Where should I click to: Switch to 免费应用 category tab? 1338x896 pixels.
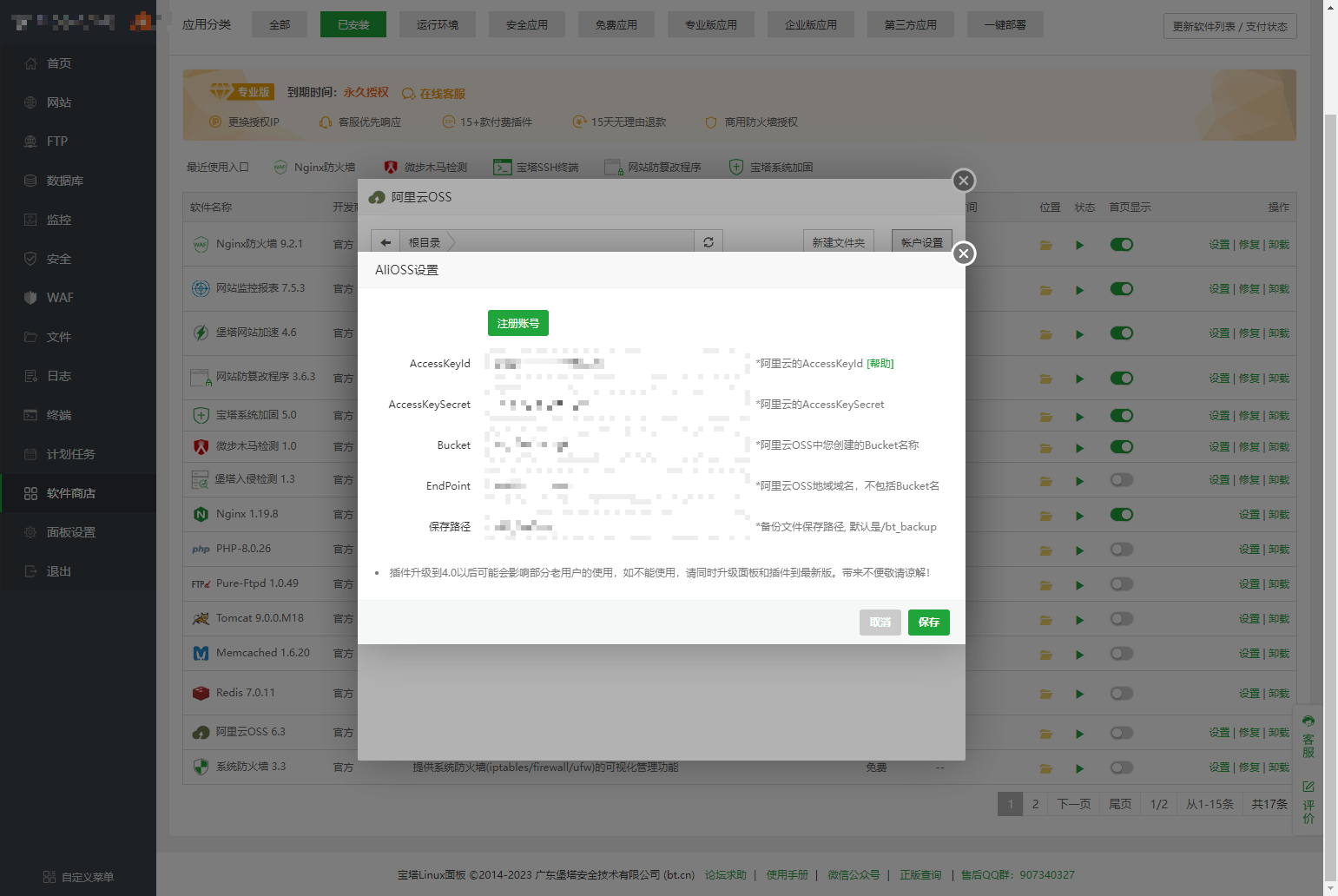(616, 24)
